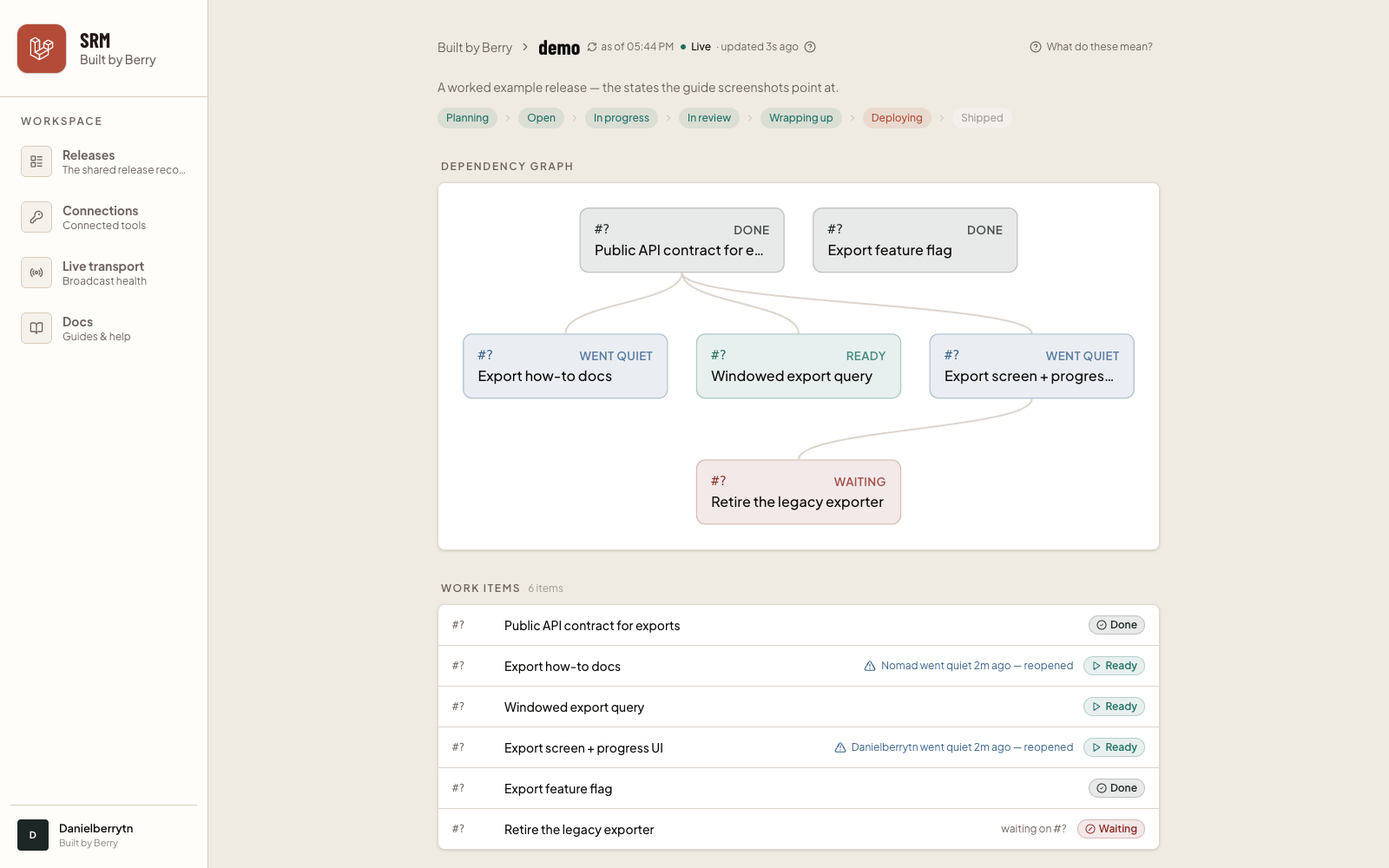
Task: Click 'waiting on #?' text
Action: click(1033, 829)
